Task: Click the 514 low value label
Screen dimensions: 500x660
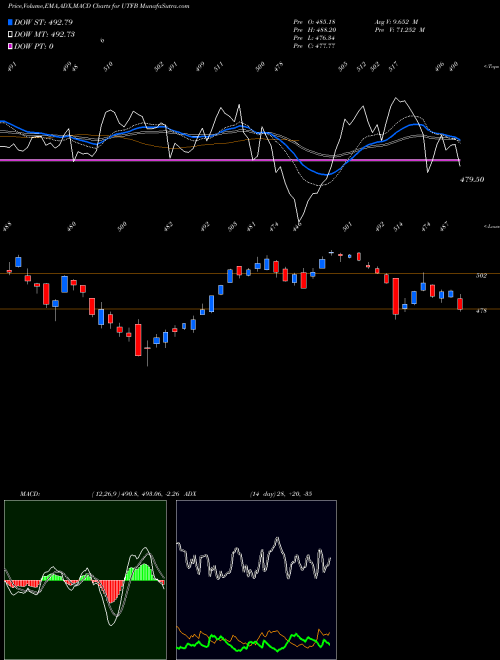Action: click(398, 227)
